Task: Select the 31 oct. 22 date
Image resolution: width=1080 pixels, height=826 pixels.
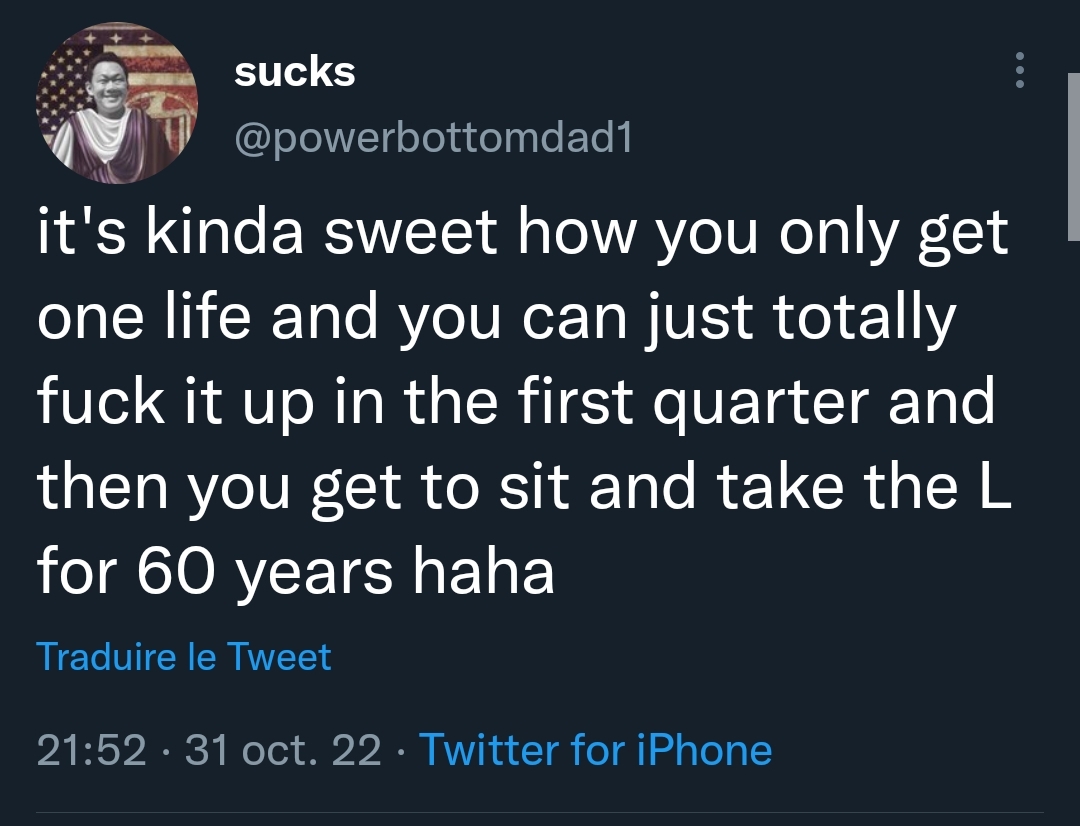Action: [x=283, y=750]
